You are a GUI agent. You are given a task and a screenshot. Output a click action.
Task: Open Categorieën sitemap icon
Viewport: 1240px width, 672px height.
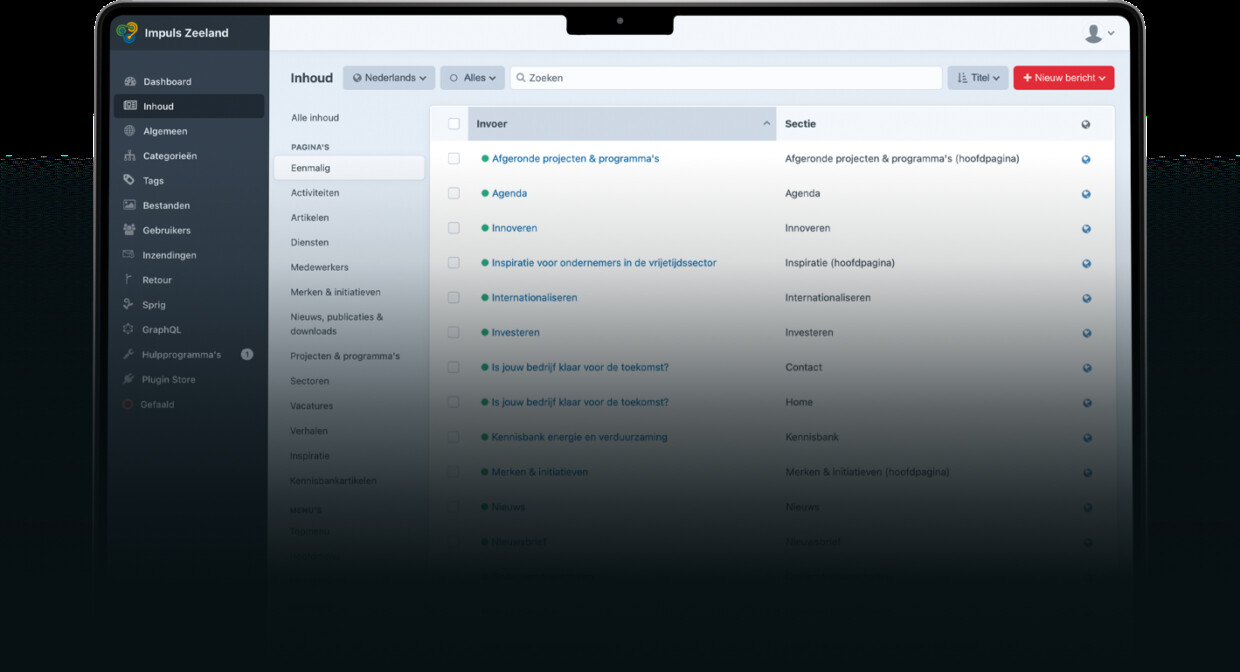(129, 156)
